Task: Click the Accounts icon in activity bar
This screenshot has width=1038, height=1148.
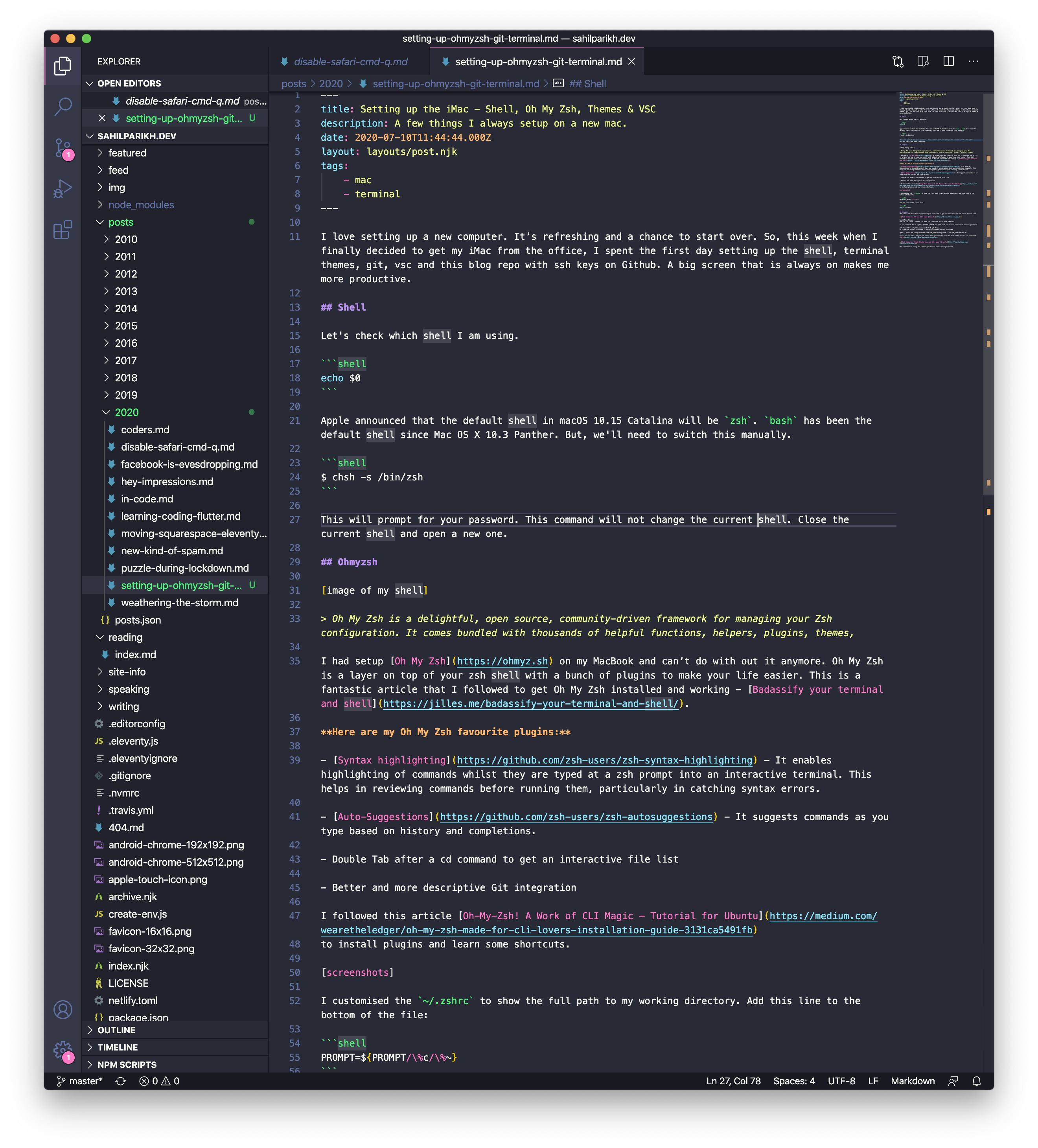Action: [x=63, y=1010]
